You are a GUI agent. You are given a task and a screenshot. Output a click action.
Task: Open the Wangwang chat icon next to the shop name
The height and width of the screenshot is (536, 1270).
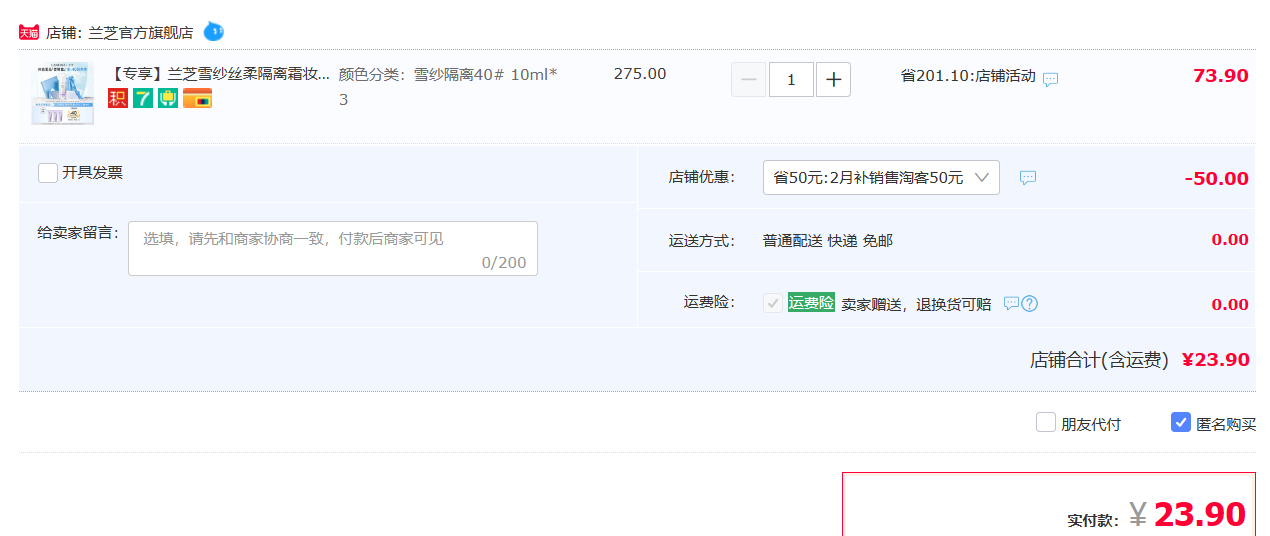tap(214, 32)
